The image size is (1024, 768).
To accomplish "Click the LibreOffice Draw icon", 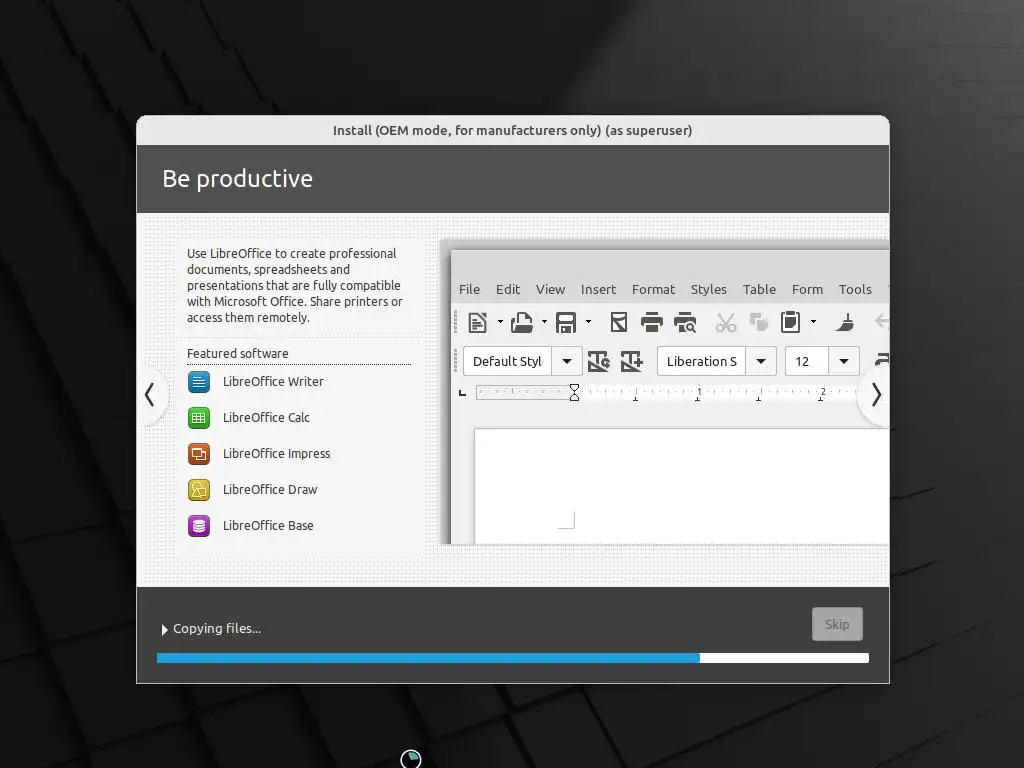I will [x=199, y=489].
